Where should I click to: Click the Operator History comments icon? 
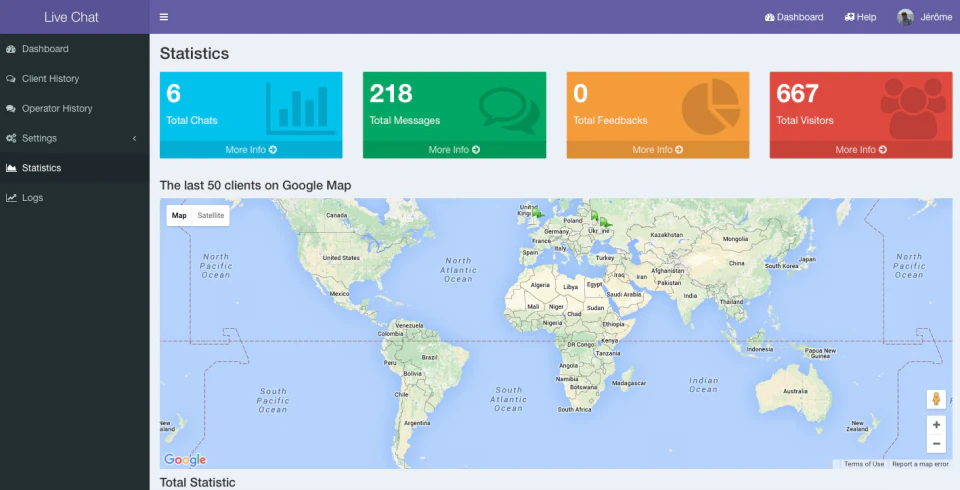(11, 108)
